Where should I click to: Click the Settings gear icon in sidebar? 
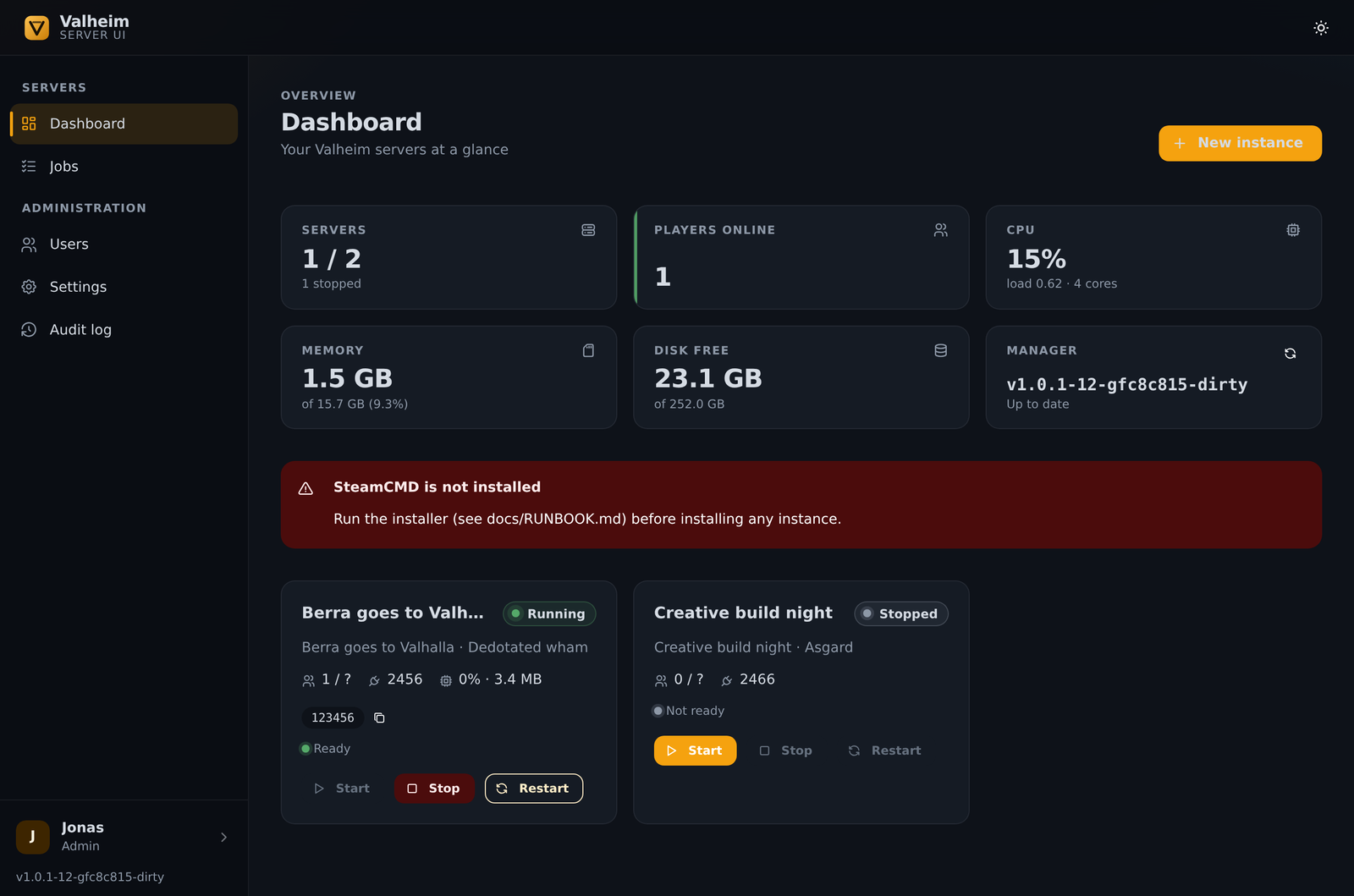click(29, 287)
